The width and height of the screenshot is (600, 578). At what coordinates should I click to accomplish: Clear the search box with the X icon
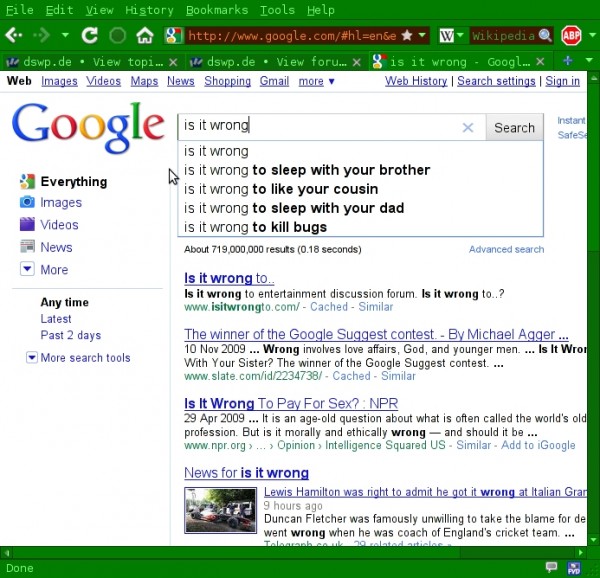[467, 127]
